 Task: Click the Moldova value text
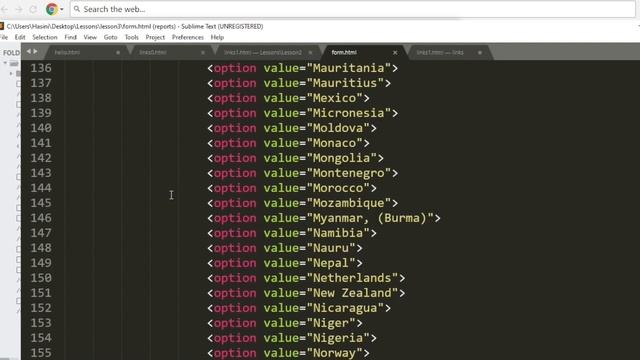(x=338, y=128)
